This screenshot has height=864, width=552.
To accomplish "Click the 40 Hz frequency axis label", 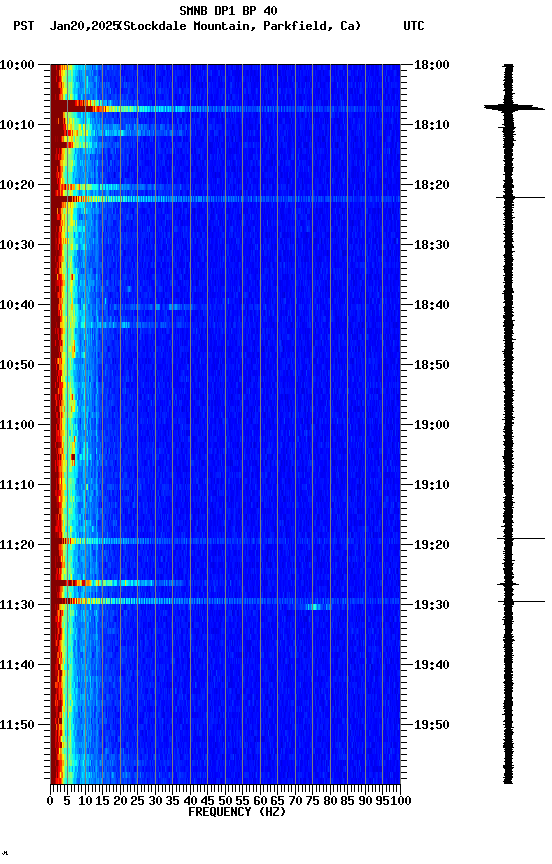I will [x=190, y=801].
